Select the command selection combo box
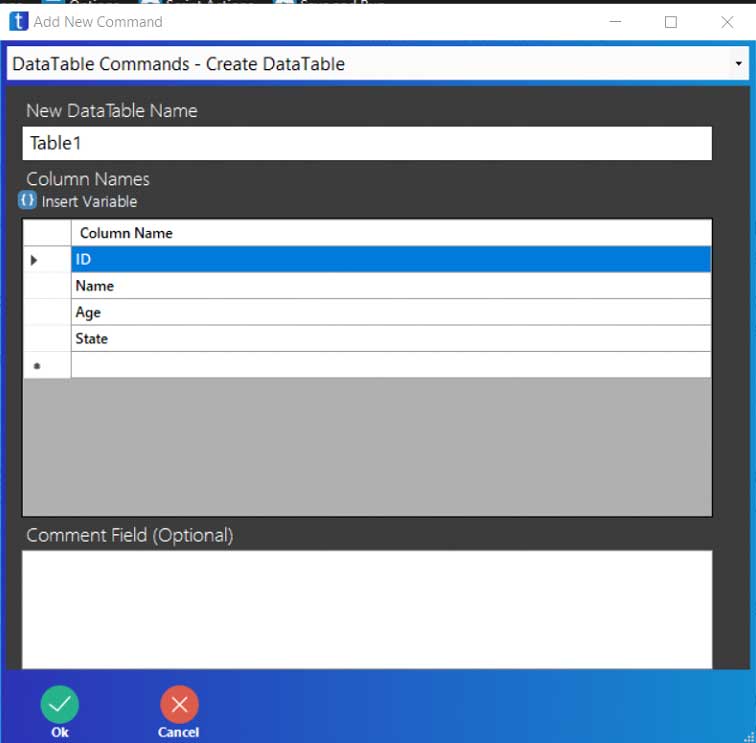This screenshot has width=756, height=743. coord(378,64)
